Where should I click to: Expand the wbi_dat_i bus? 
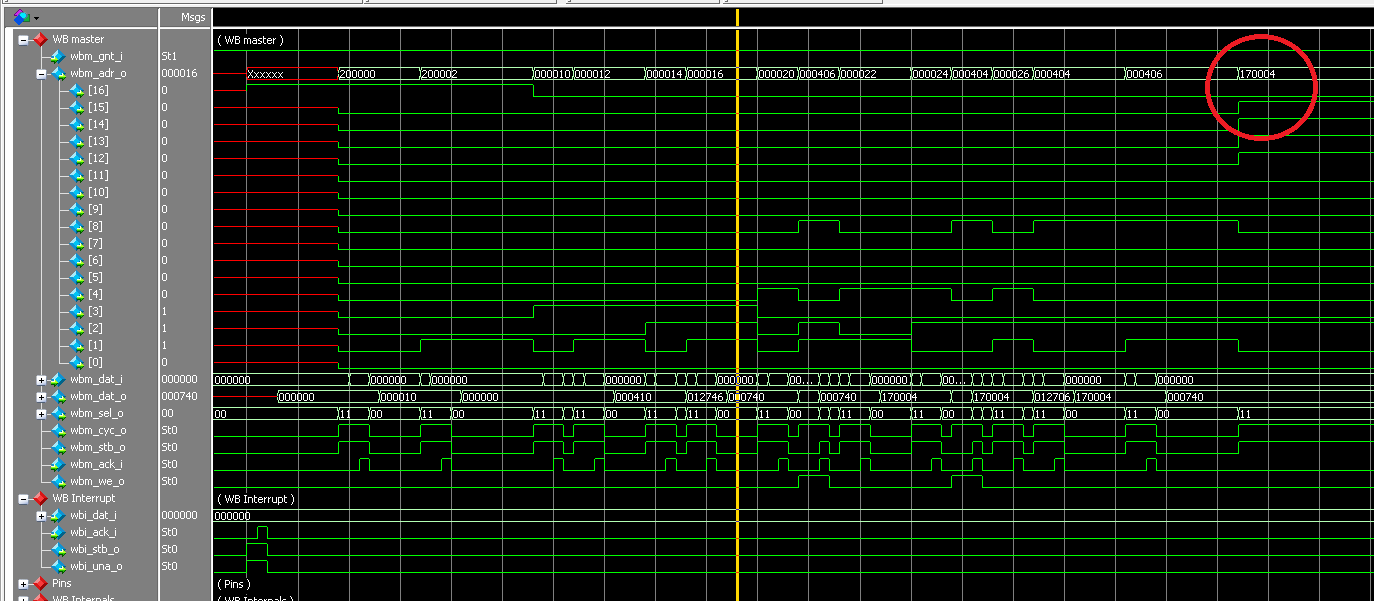(41, 515)
